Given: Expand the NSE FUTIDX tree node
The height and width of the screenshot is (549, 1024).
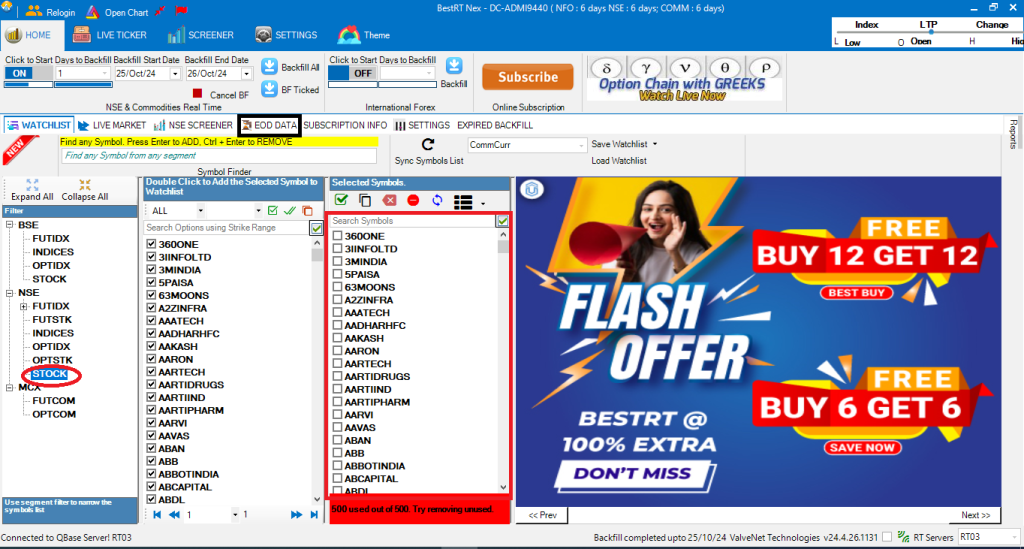Looking at the screenshot, I should pos(24,306).
